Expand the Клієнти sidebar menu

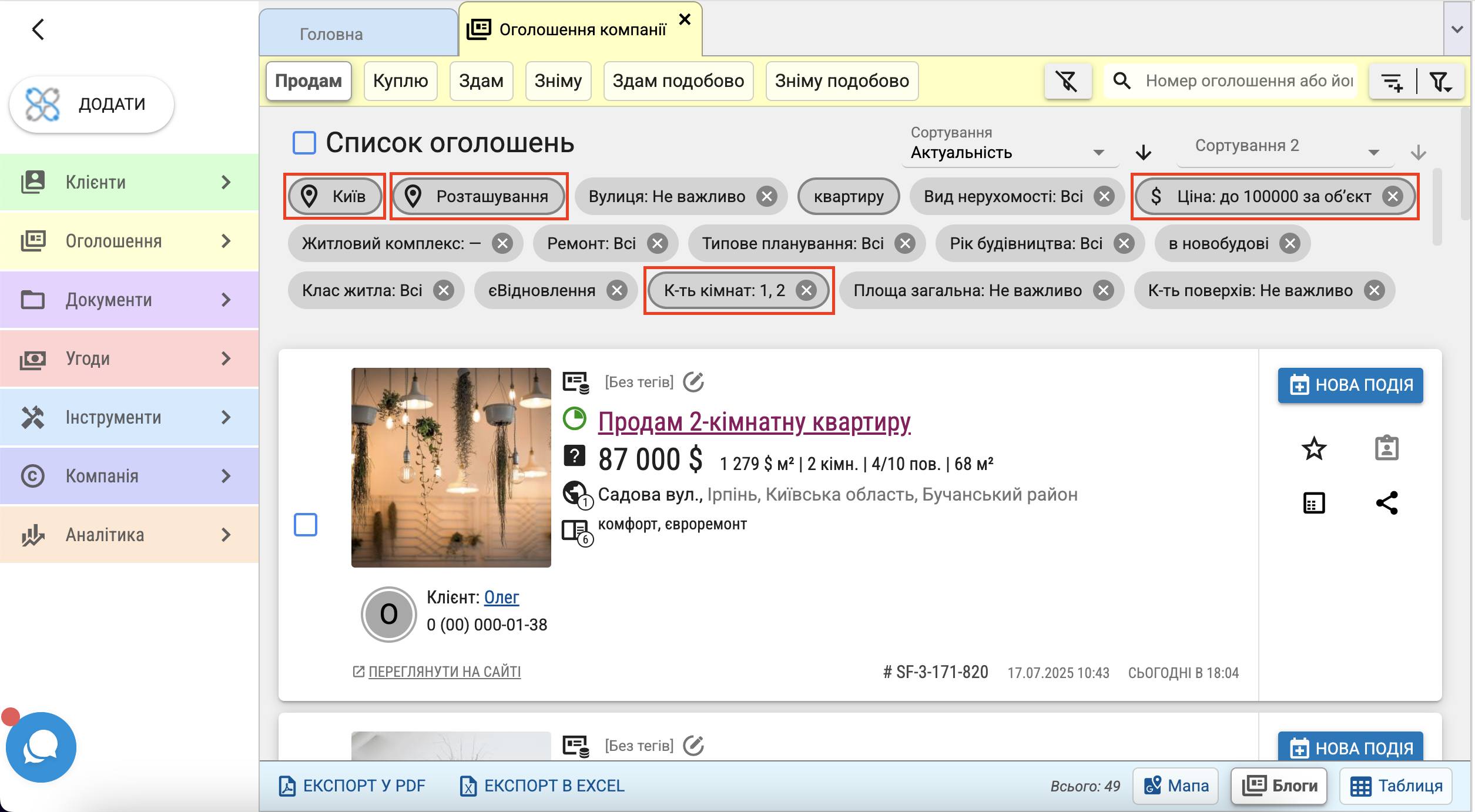pos(129,182)
